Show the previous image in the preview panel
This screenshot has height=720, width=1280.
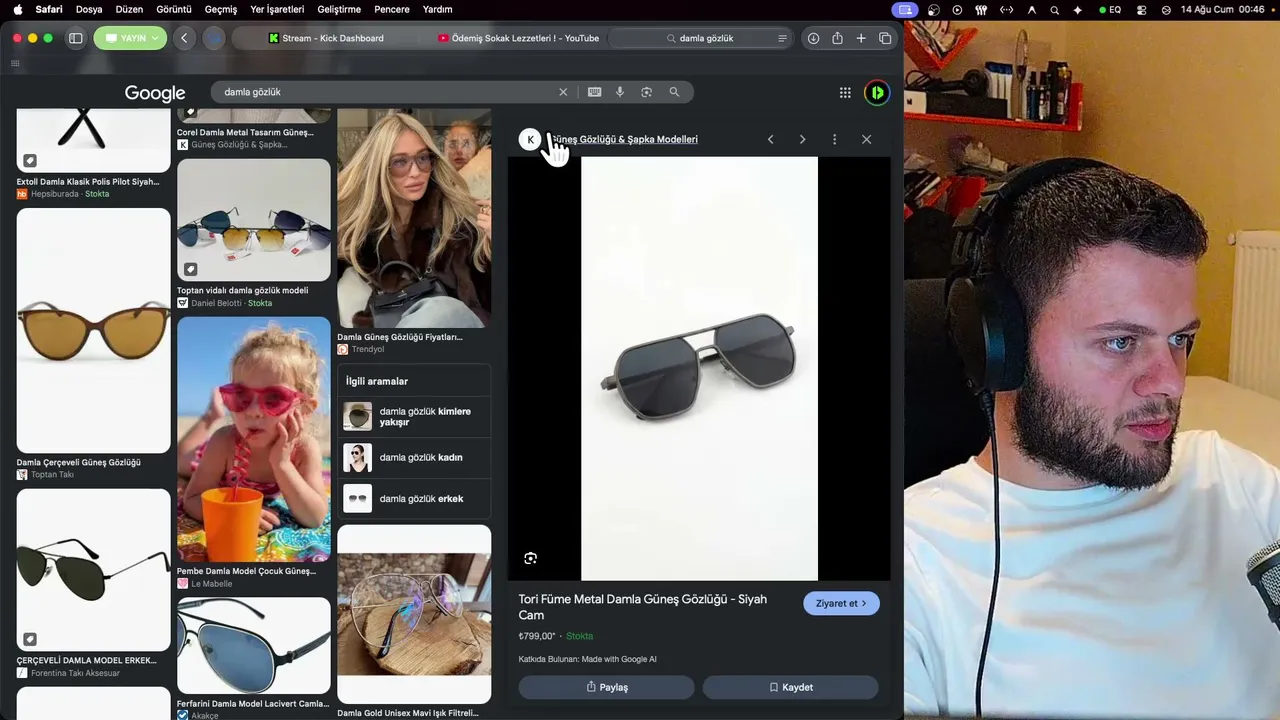click(770, 139)
